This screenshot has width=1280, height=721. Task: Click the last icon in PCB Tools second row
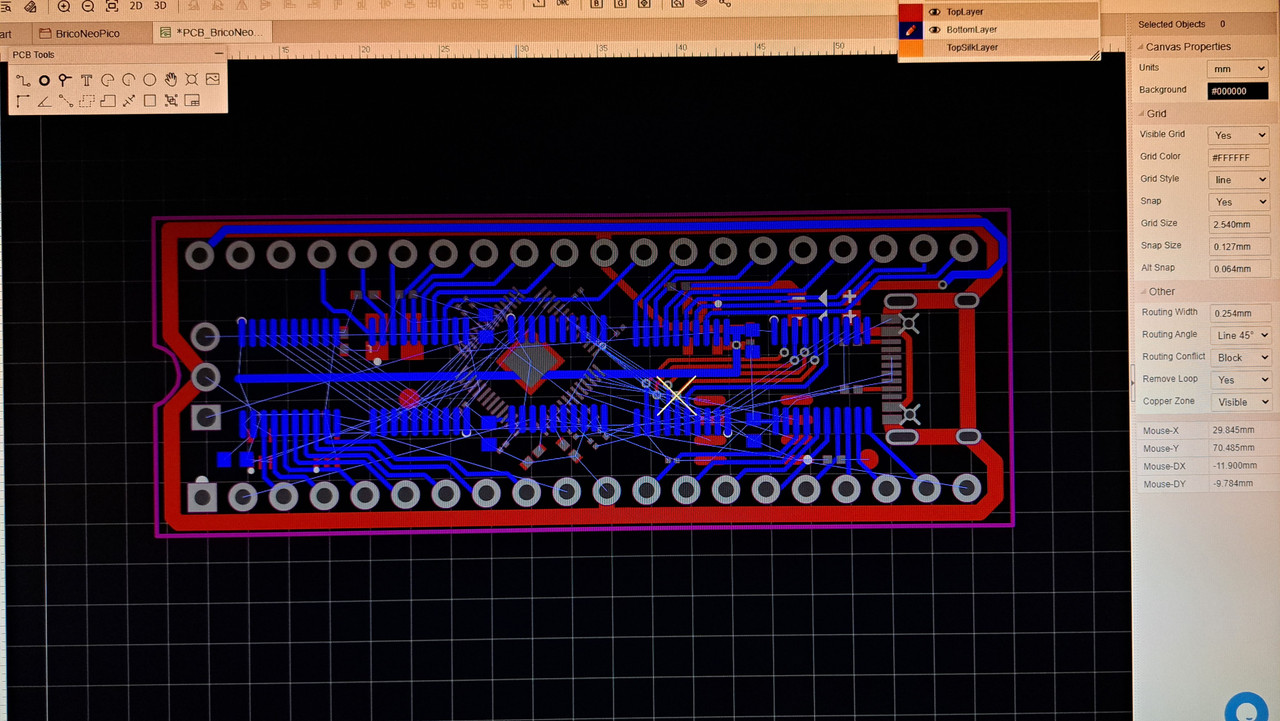[192, 101]
